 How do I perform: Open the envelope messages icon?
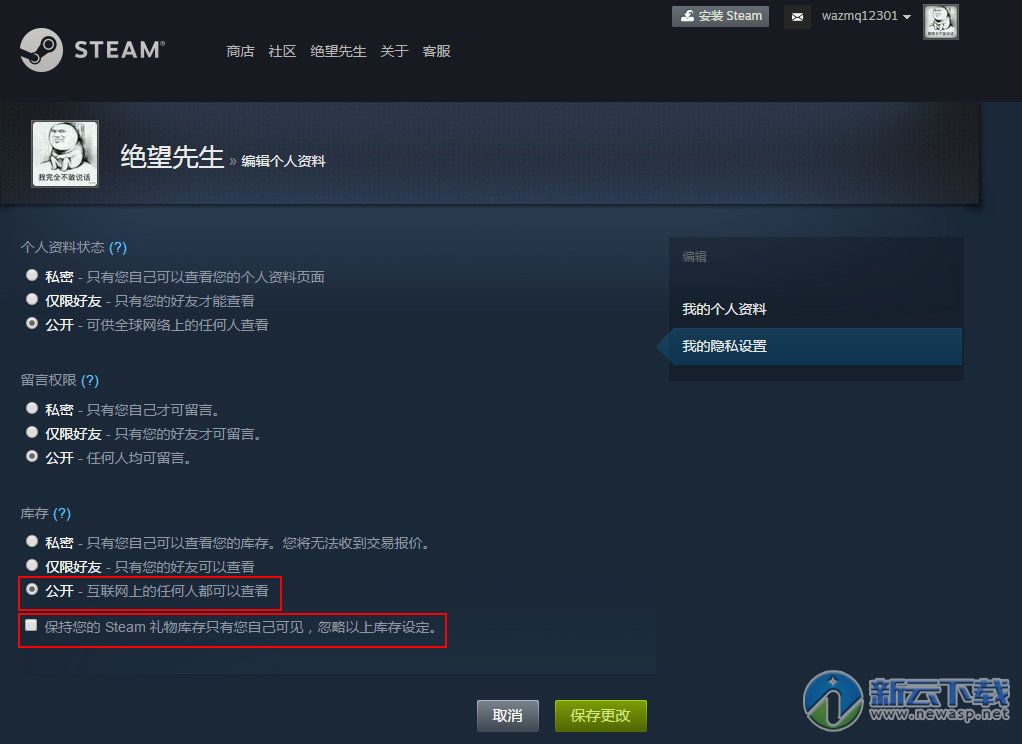[x=796, y=17]
